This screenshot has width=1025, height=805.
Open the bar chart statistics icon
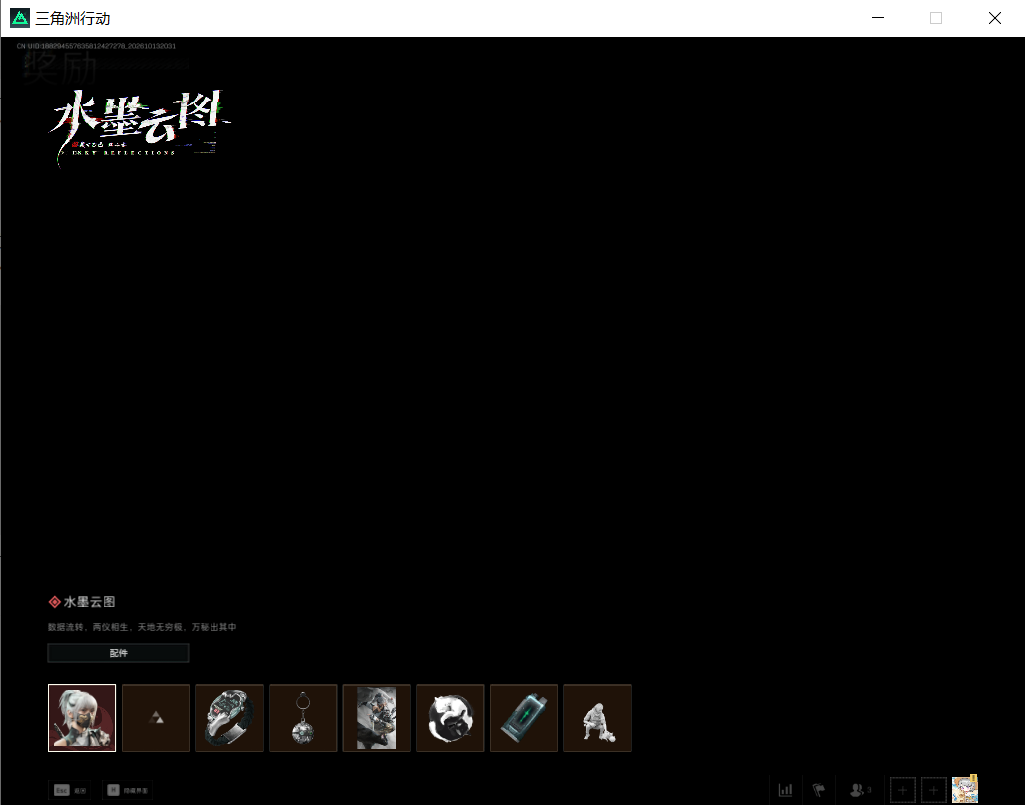786,790
